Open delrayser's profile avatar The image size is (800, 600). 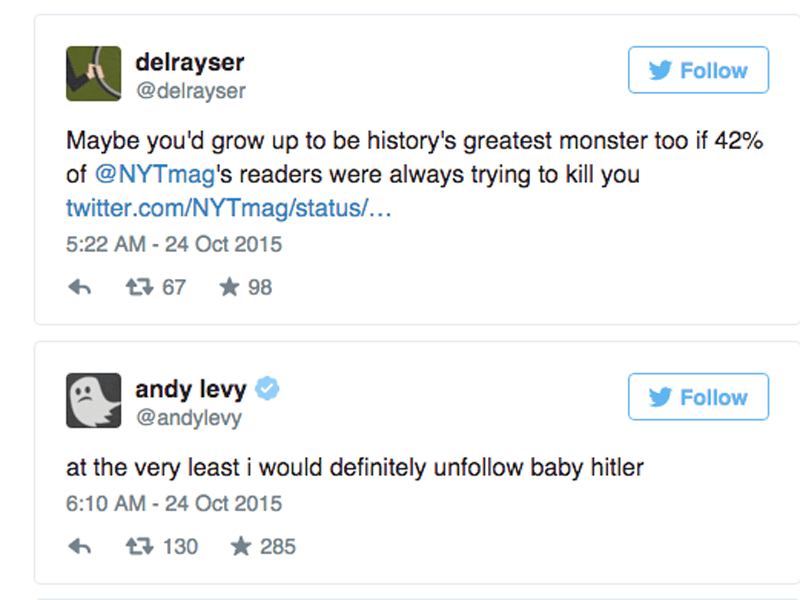(93, 73)
